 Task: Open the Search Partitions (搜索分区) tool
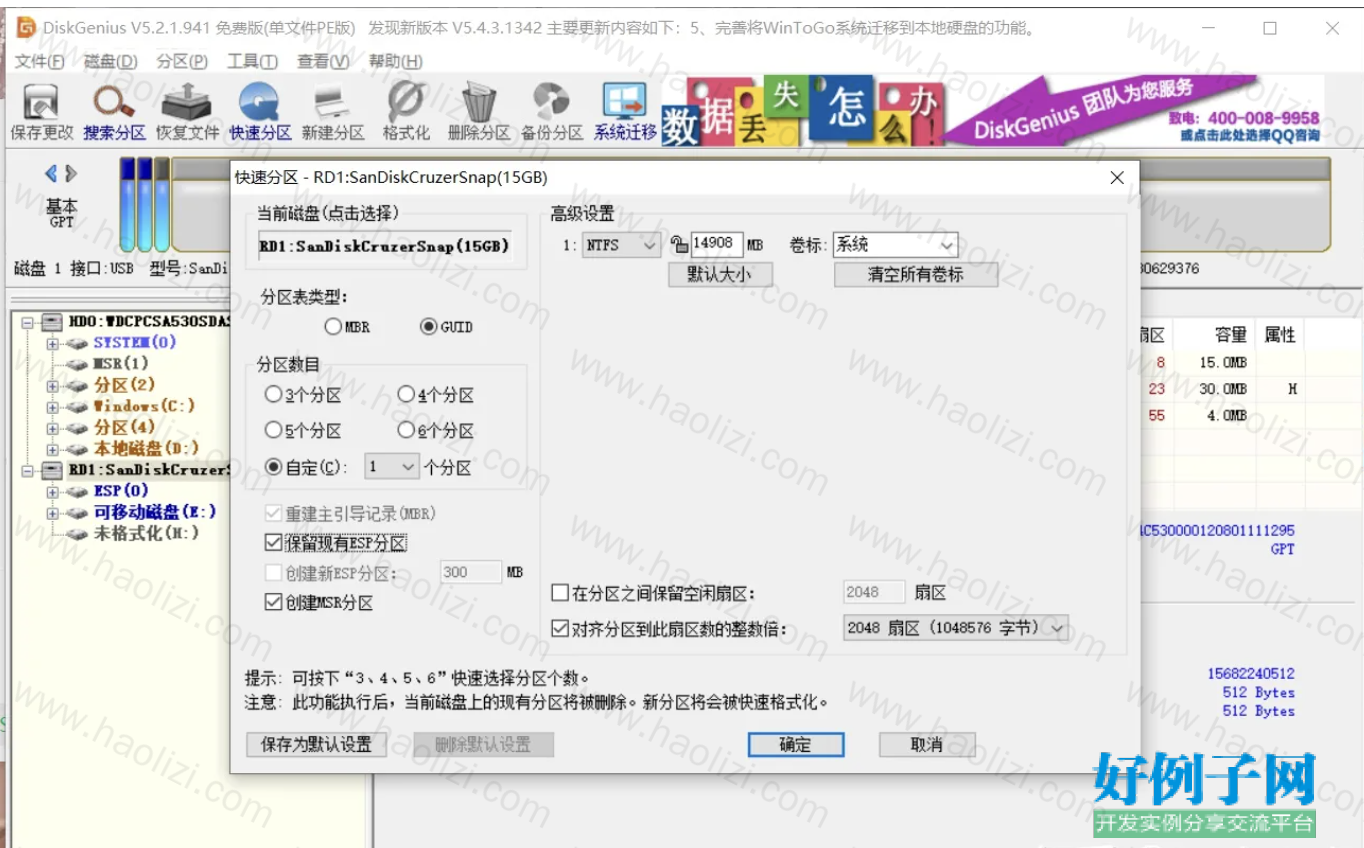tap(114, 111)
